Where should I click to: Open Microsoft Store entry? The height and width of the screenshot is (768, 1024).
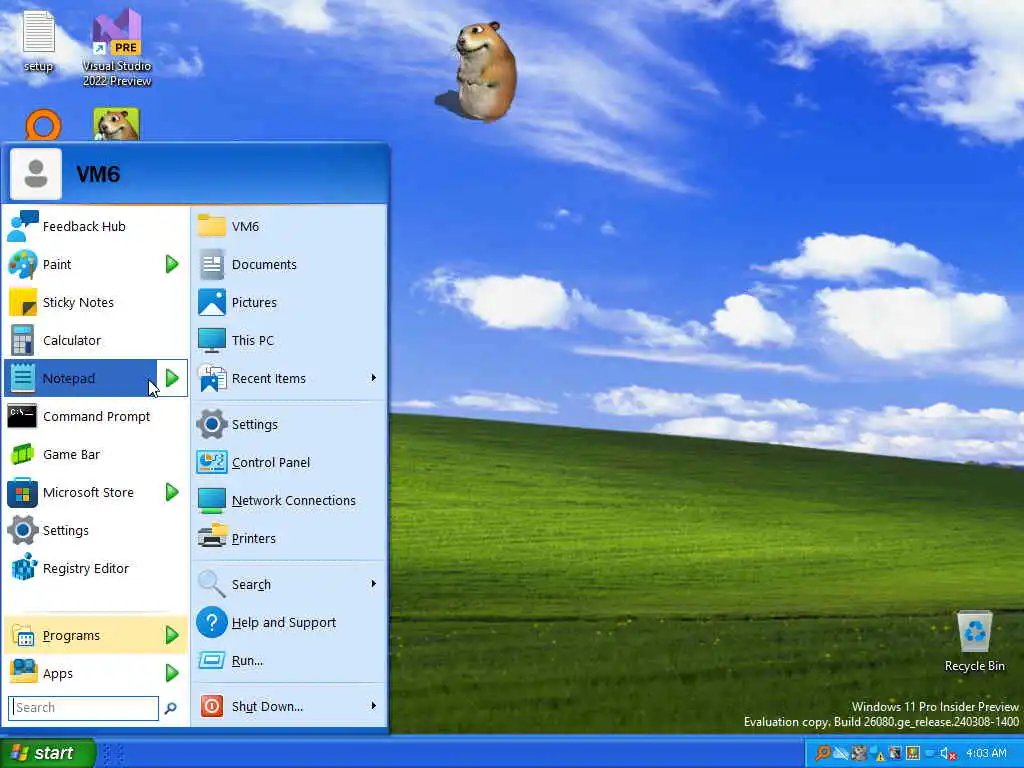80,492
